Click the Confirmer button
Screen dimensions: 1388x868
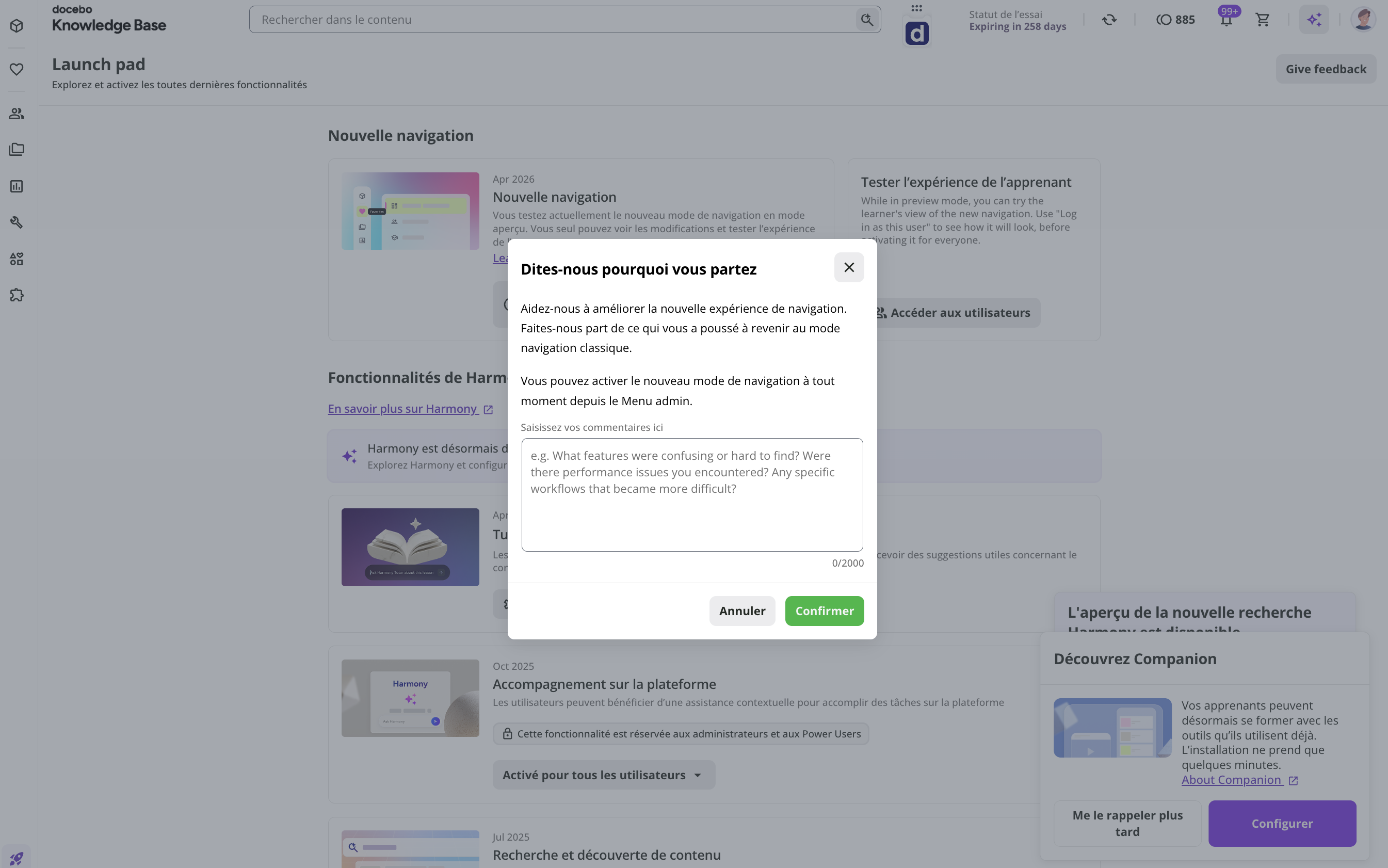(x=825, y=611)
